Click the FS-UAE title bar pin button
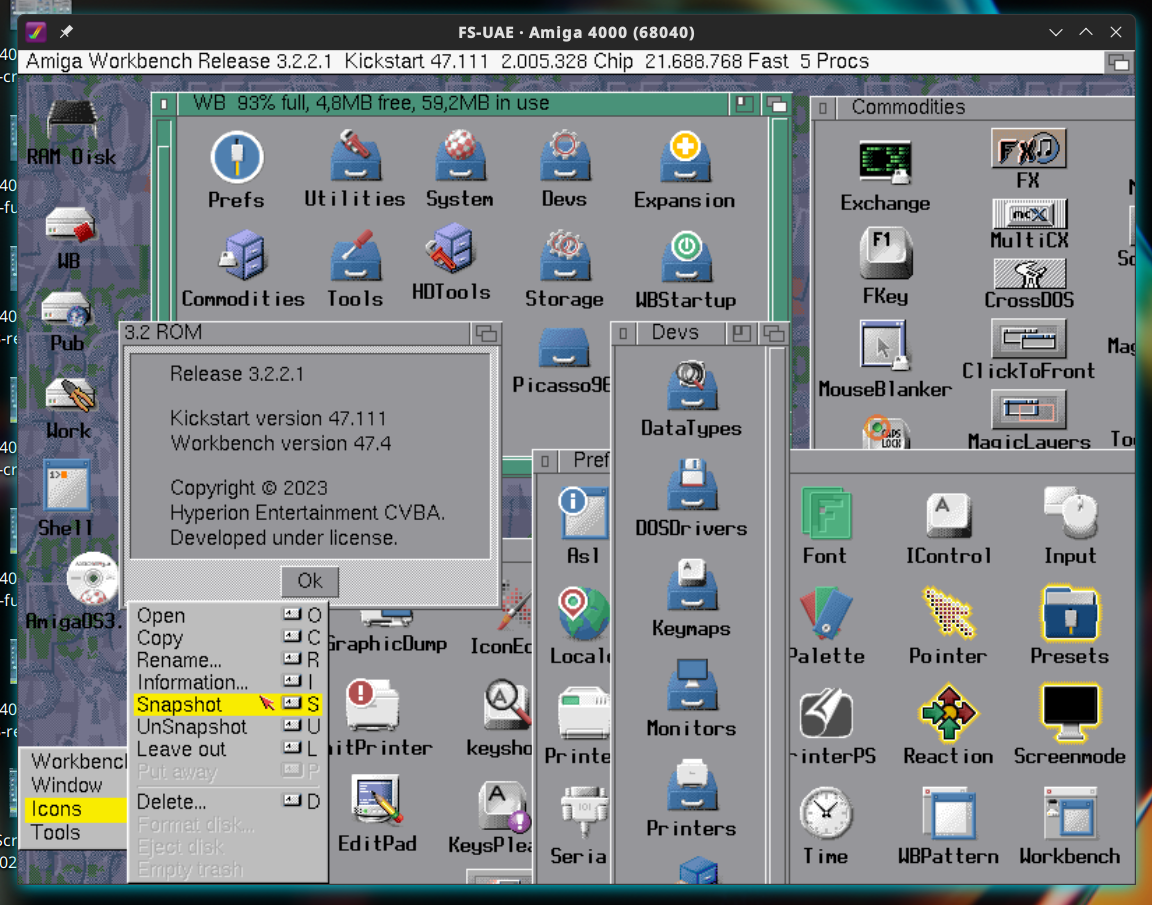Viewport: 1152px width, 905px height. [x=66, y=32]
